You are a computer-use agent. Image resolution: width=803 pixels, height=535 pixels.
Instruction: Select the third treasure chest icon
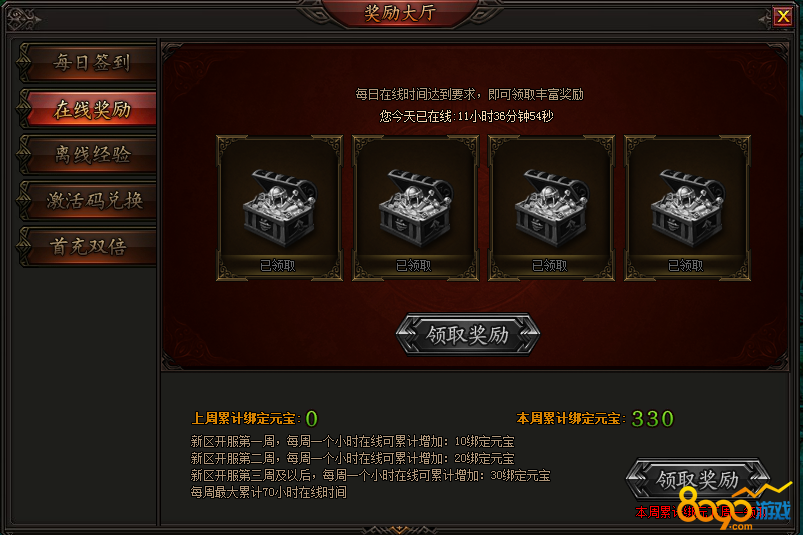coord(552,207)
